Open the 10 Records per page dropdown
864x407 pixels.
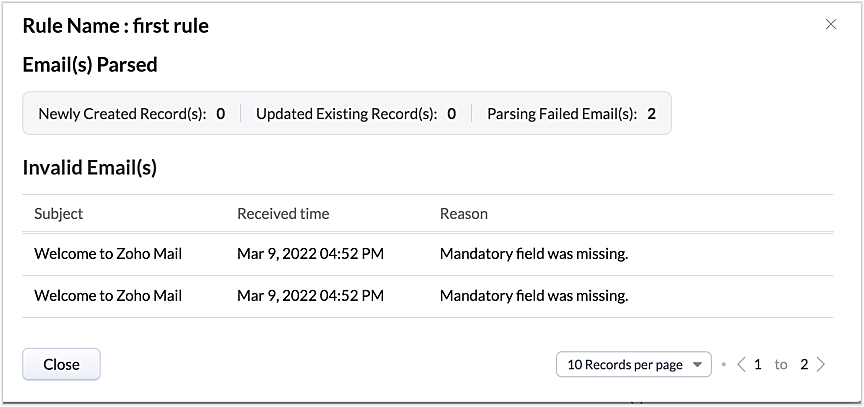click(633, 364)
